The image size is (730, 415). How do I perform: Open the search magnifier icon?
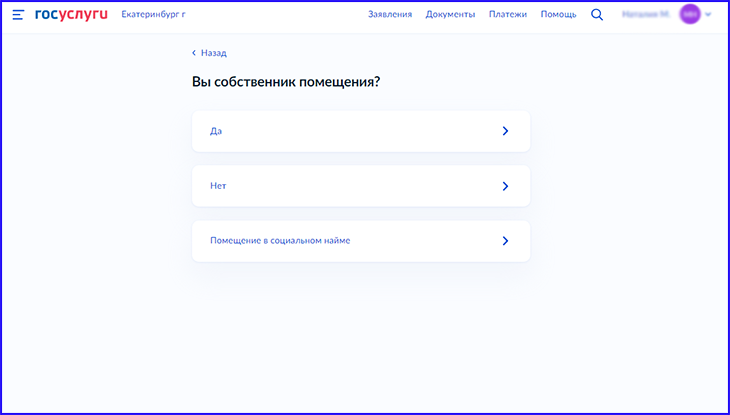597,15
